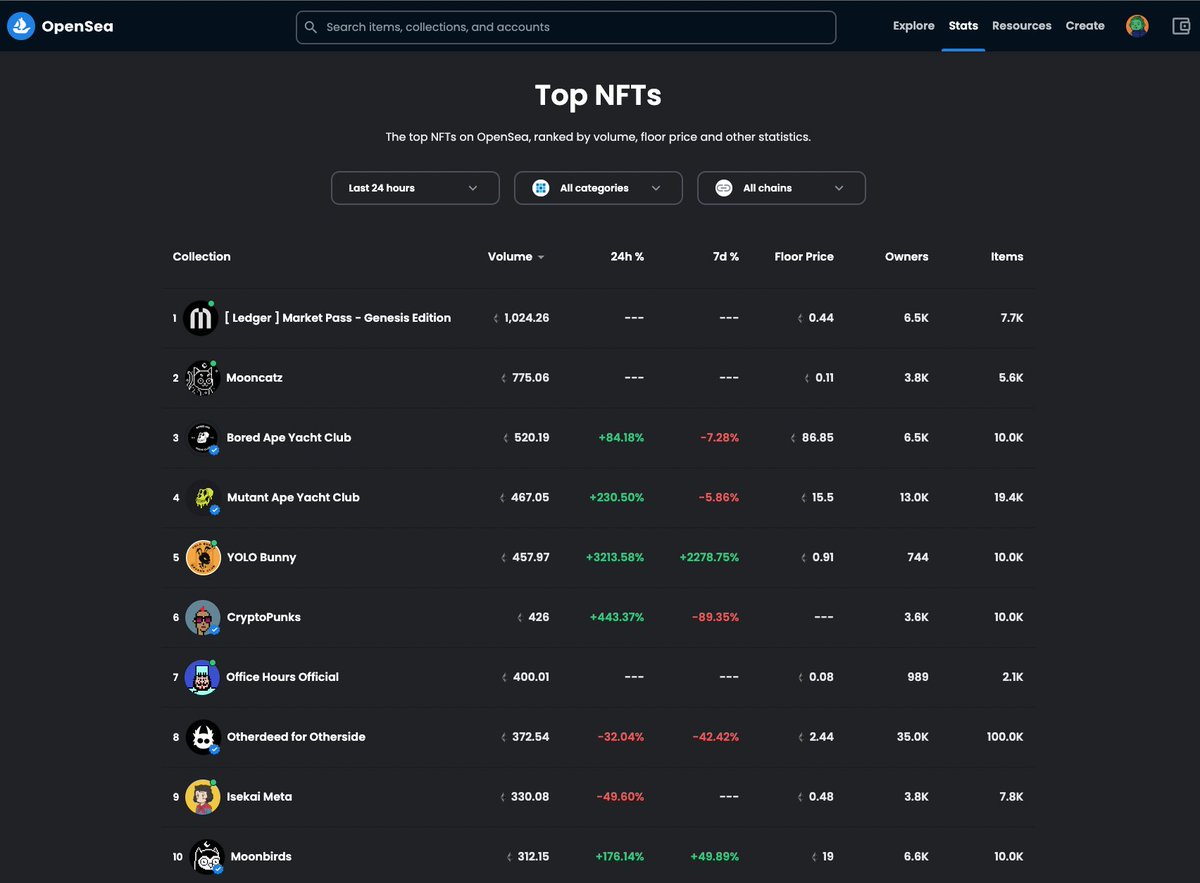Open the Ledger Market Pass Genesis Edition collection

point(338,318)
